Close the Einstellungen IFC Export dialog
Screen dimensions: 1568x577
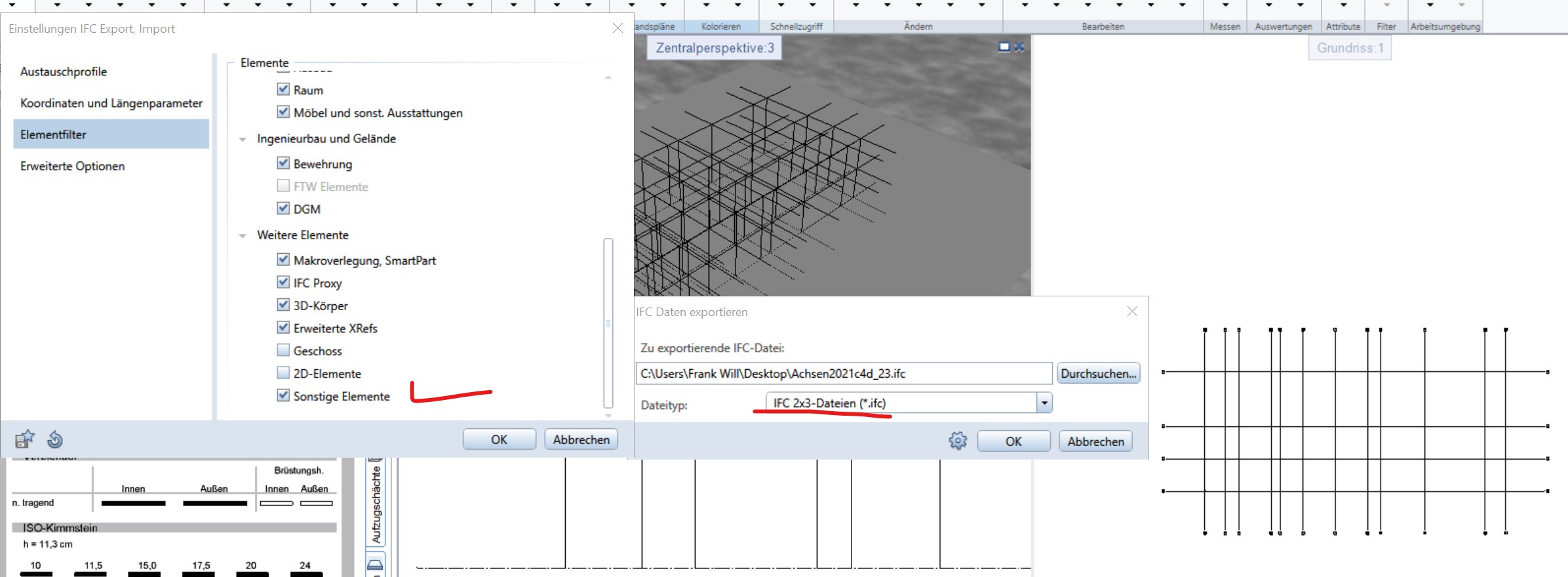click(x=617, y=28)
